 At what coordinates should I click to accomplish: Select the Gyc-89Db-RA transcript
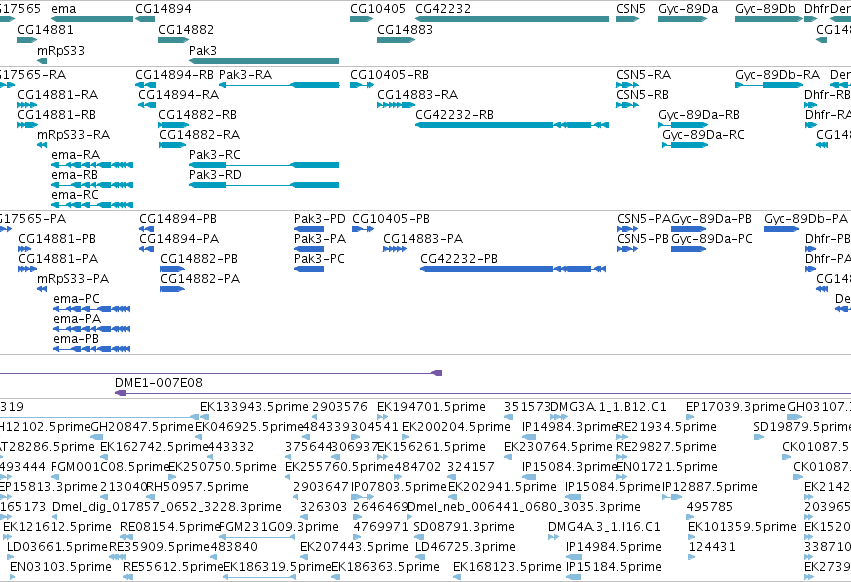pyautogui.click(x=769, y=85)
